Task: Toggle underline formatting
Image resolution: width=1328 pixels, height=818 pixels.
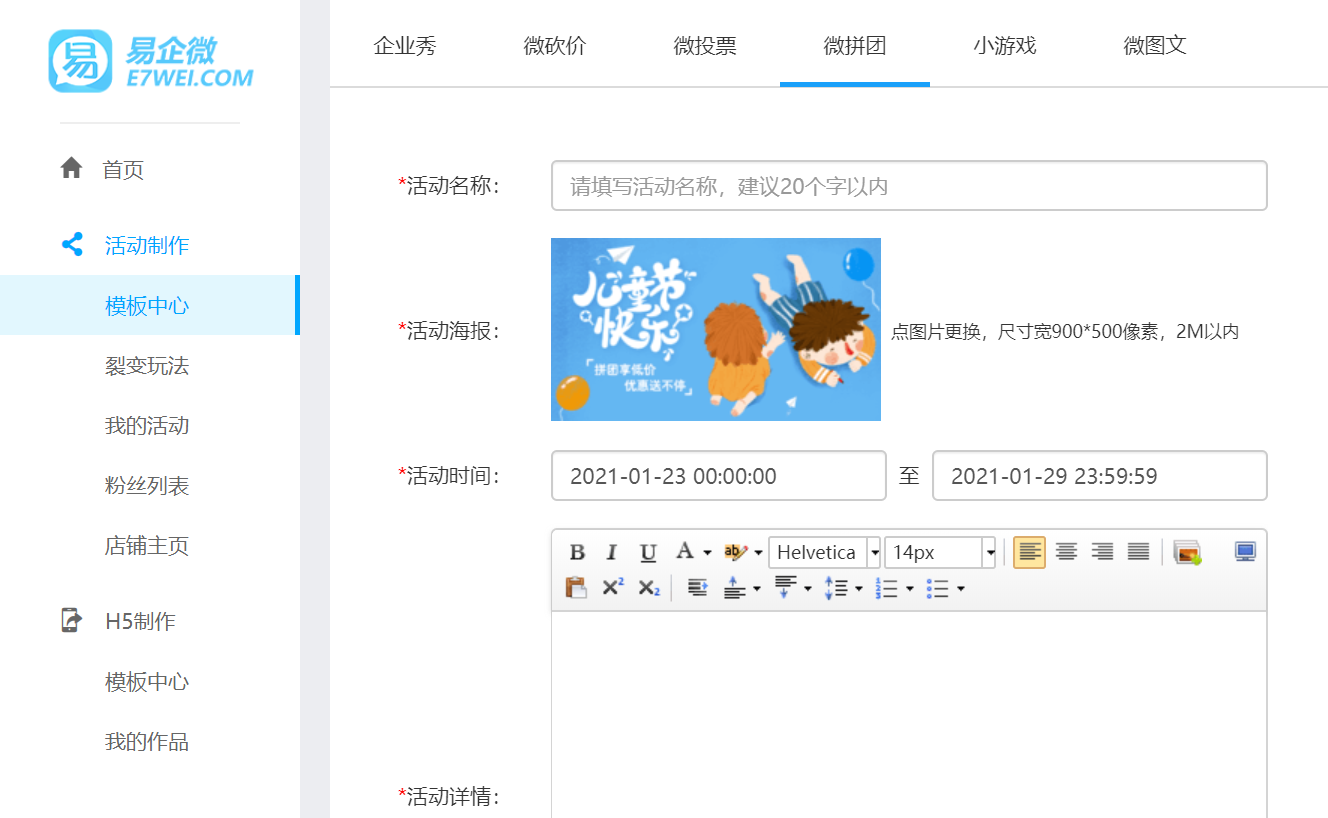Action: tap(648, 551)
